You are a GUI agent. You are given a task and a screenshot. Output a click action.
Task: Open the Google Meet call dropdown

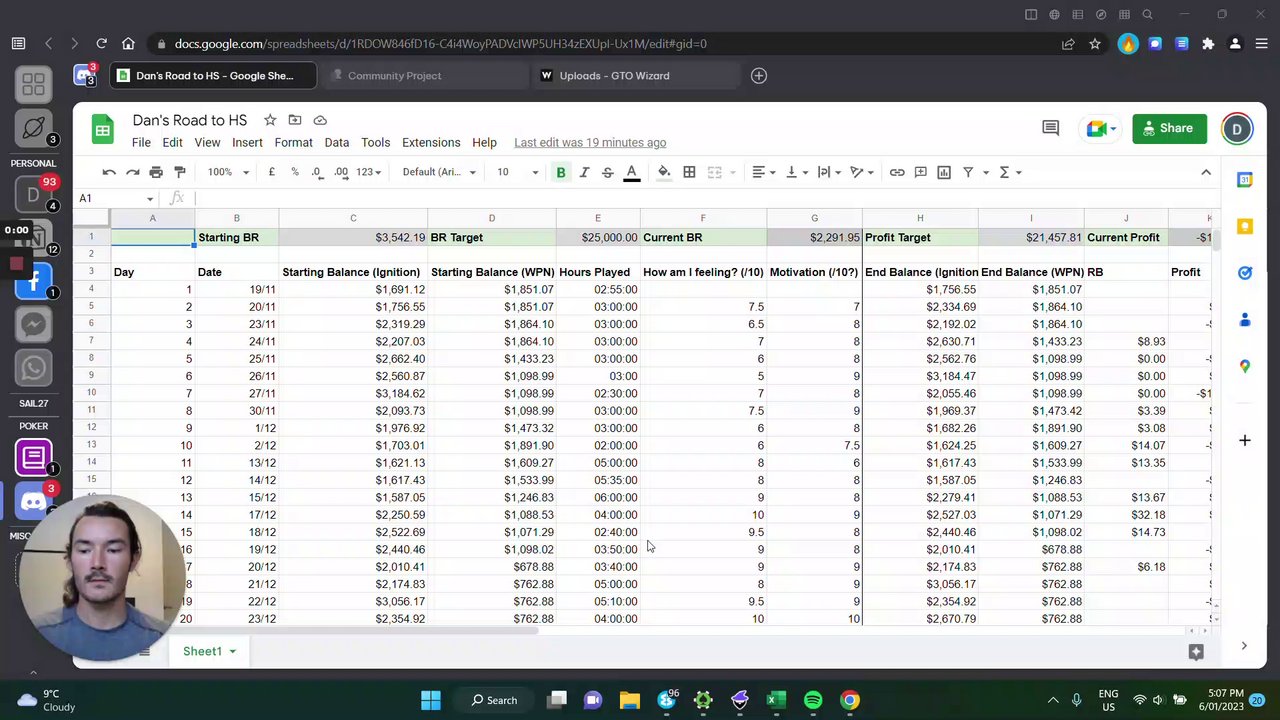1101,128
